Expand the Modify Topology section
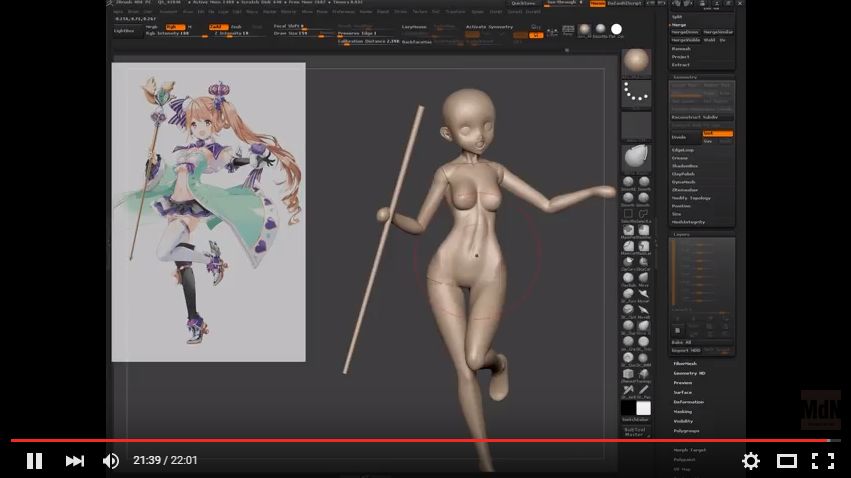Viewport: 851px width, 478px height. (690, 198)
